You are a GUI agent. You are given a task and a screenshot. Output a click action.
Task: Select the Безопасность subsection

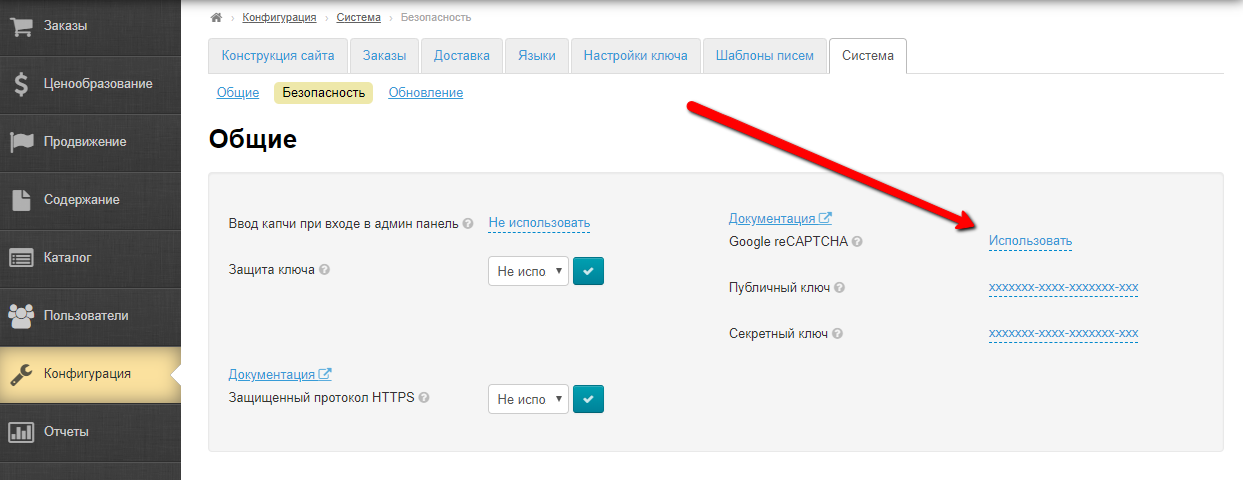click(x=323, y=93)
